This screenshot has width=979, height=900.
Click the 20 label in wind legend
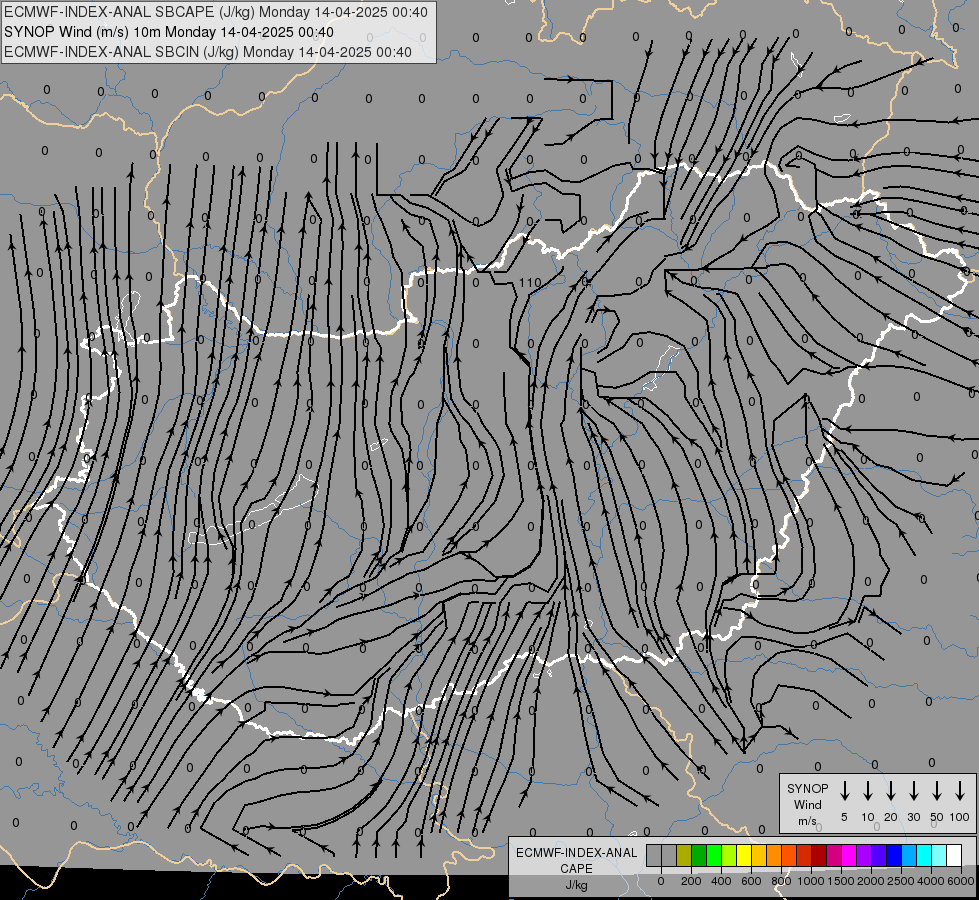tap(890, 817)
